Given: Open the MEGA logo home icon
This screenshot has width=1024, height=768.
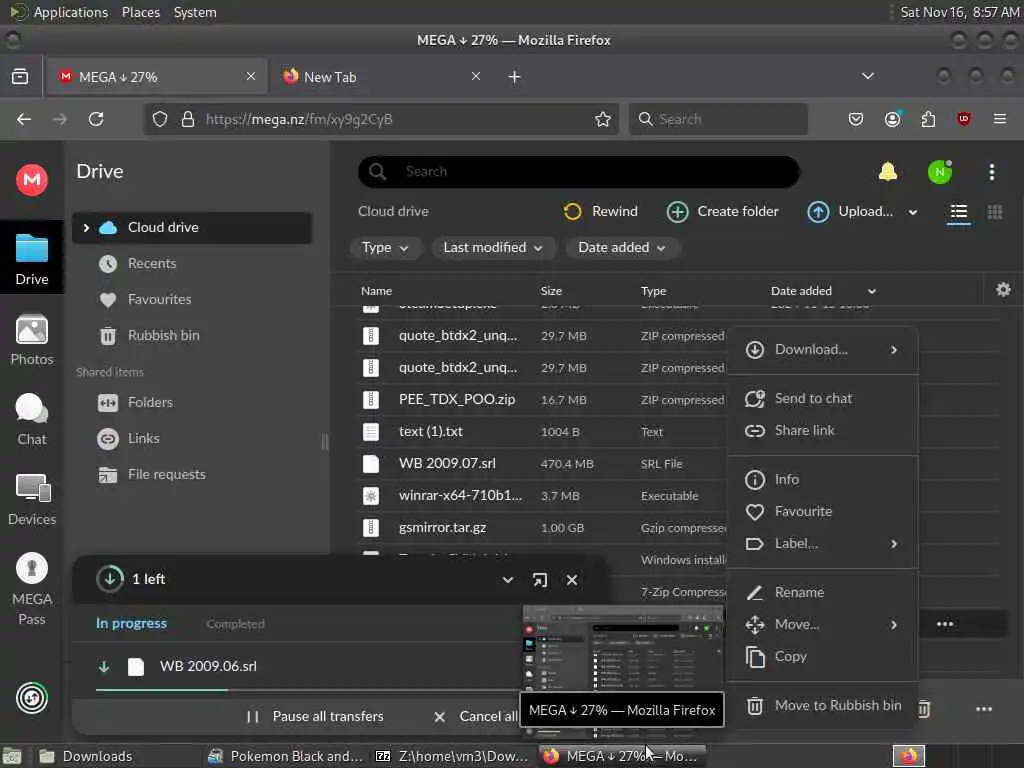Looking at the screenshot, I should (x=31, y=180).
